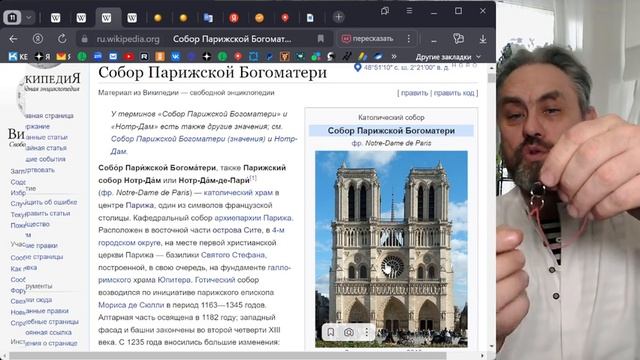This screenshot has height=360, width=640.
Task: Switch to the blue document tab
Action: [x=310, y=18]
